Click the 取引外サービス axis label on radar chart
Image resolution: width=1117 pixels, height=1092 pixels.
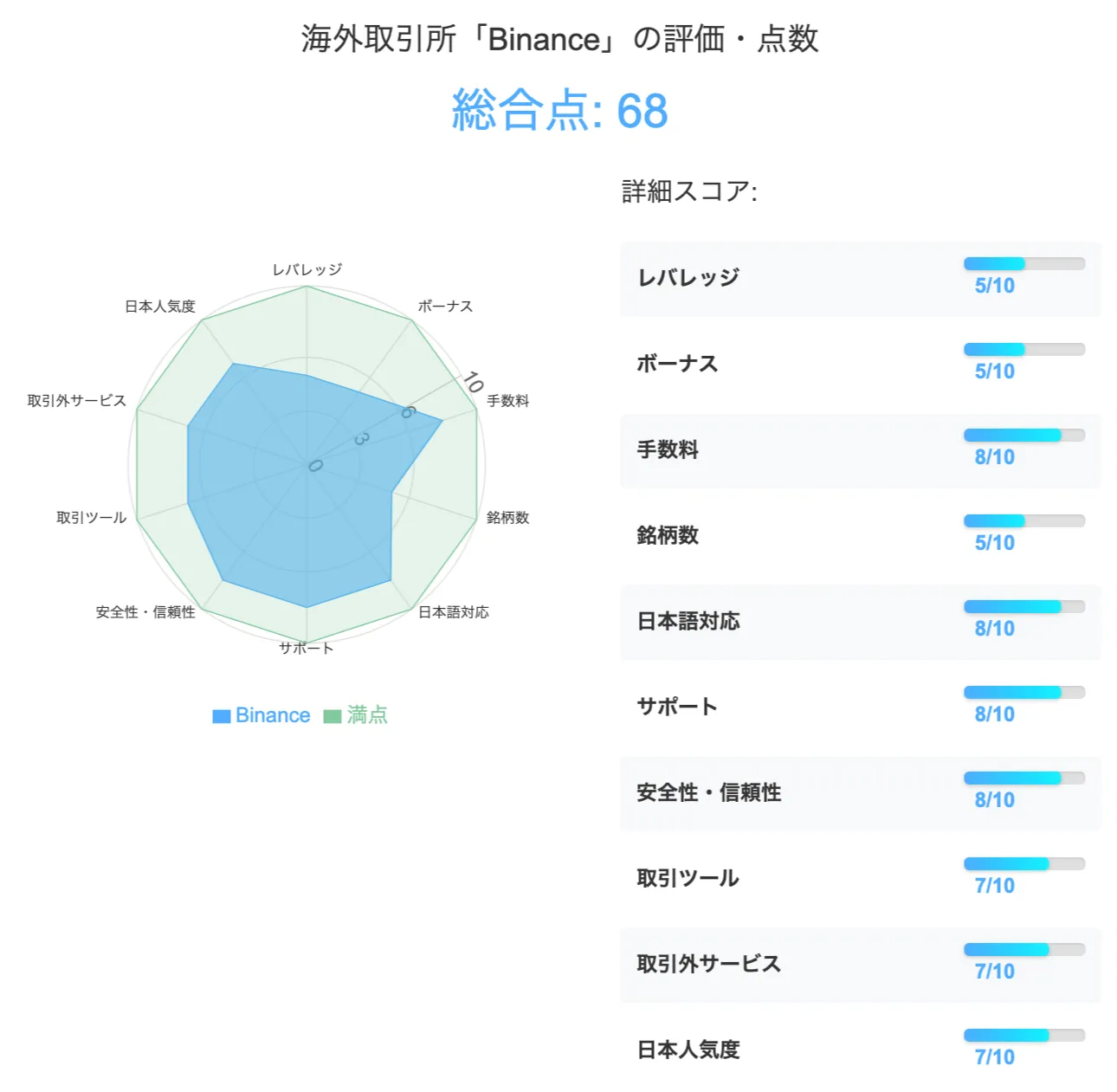point(77,401)
